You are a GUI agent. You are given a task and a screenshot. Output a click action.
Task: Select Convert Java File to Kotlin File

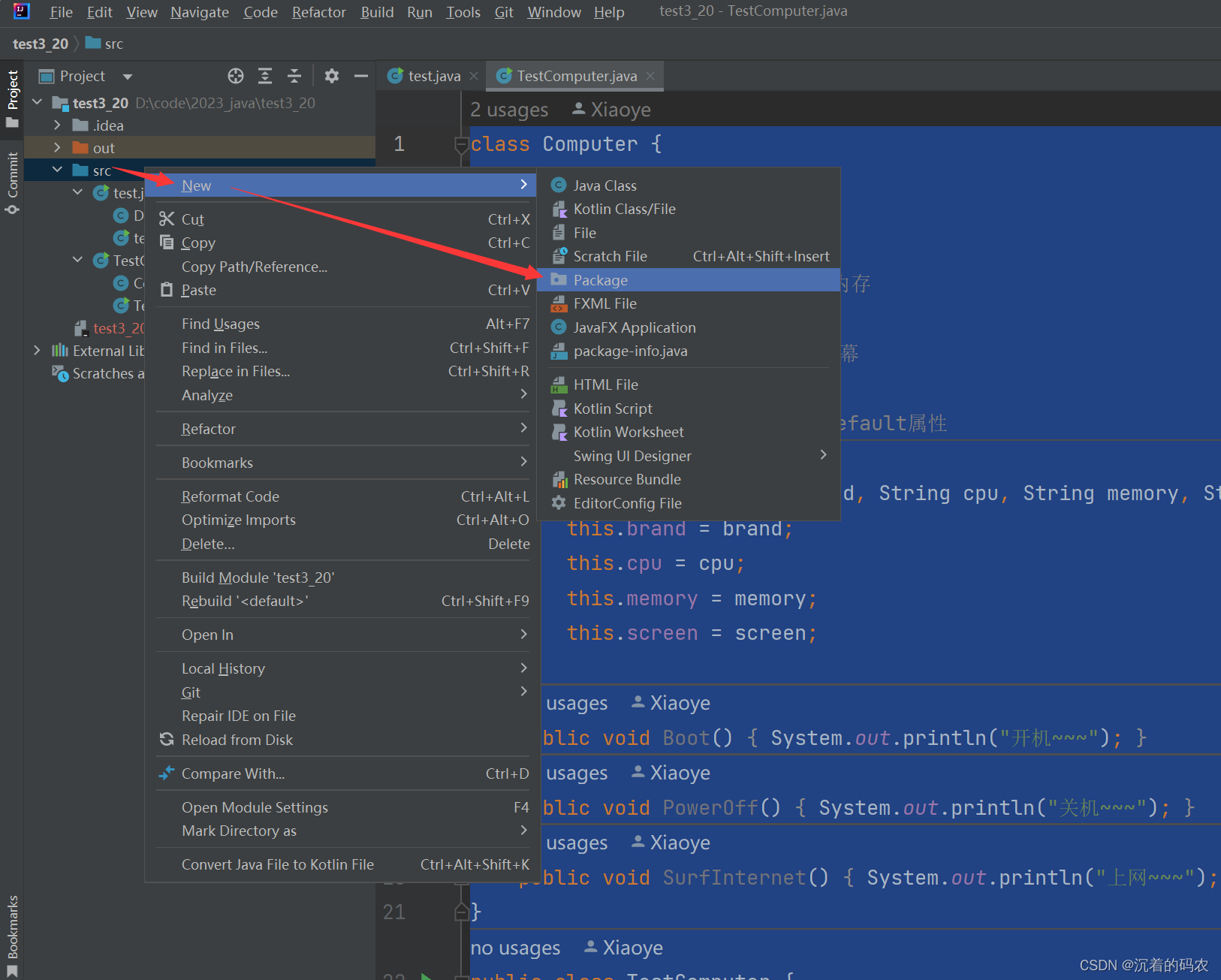click(x=342, y=864)
